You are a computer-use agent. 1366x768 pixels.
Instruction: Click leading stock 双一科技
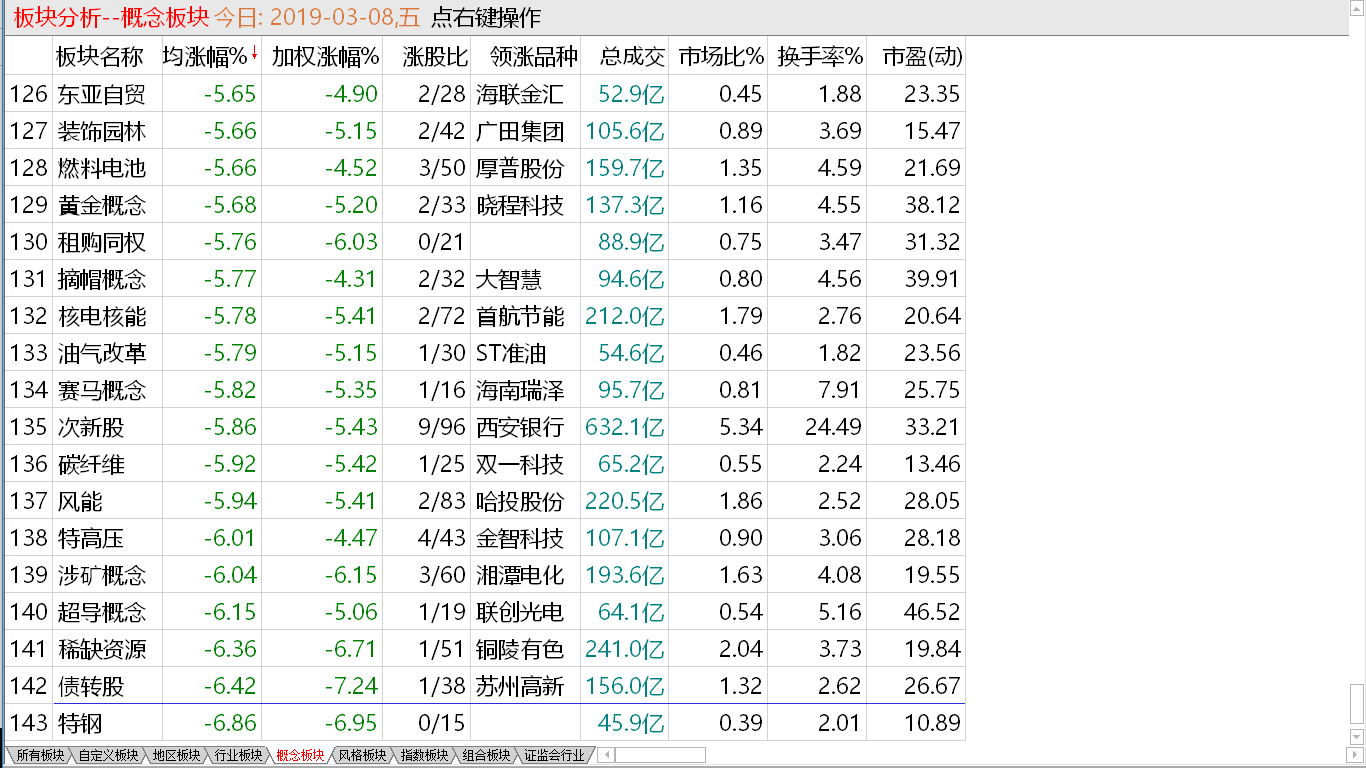(520, 464)
